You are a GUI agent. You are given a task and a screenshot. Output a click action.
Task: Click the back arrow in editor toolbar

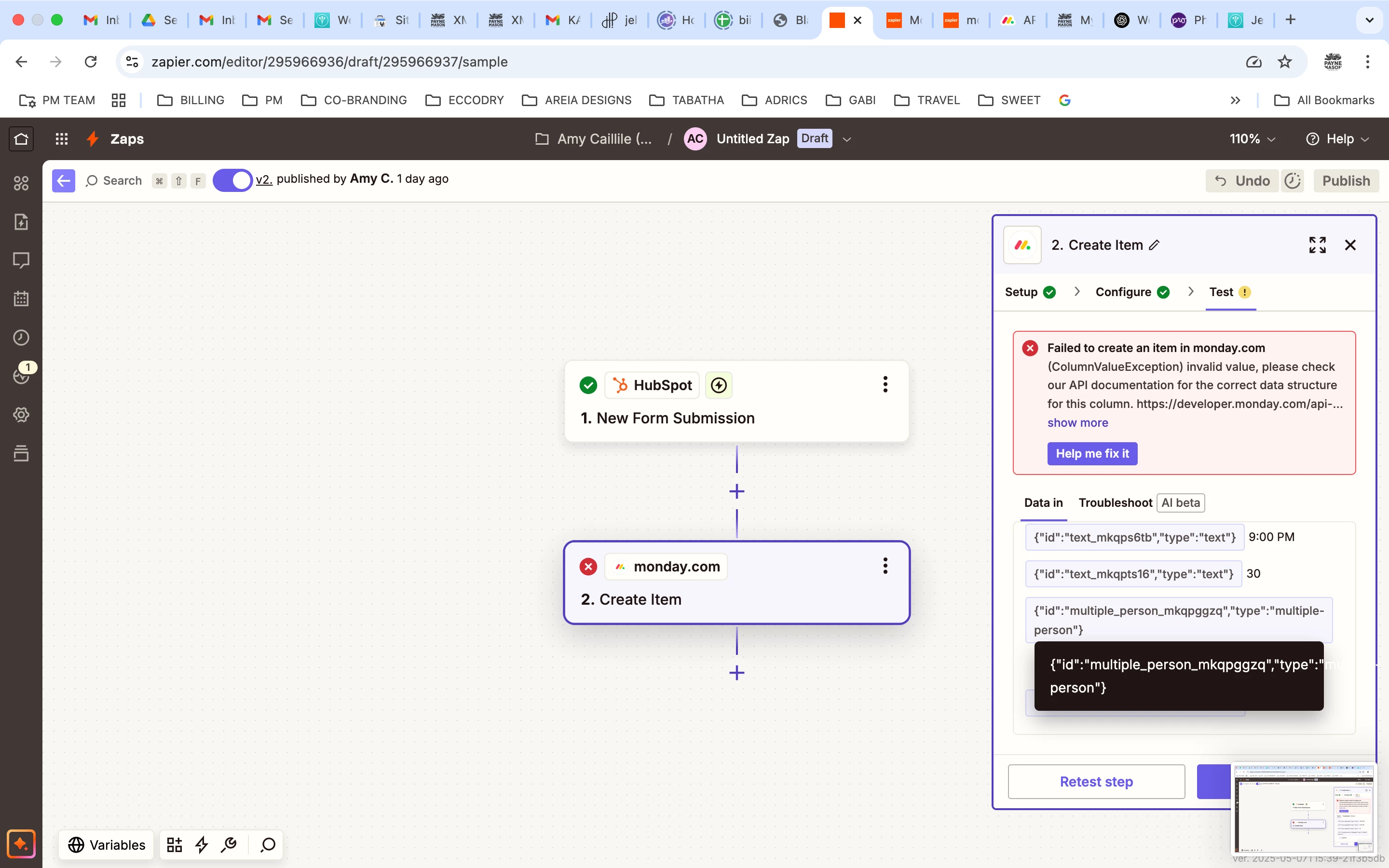click(x=63, y=181)
